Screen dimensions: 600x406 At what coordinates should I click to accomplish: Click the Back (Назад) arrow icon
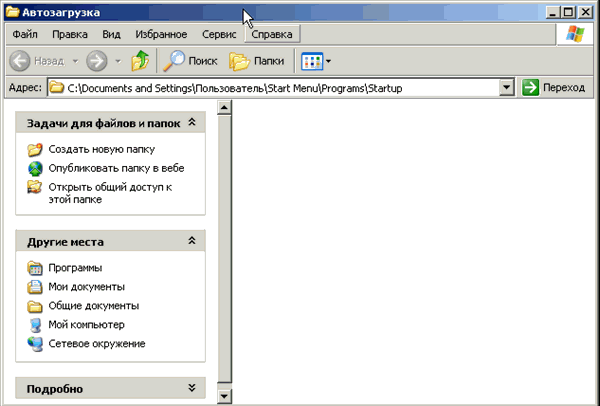tap(19, 61)
